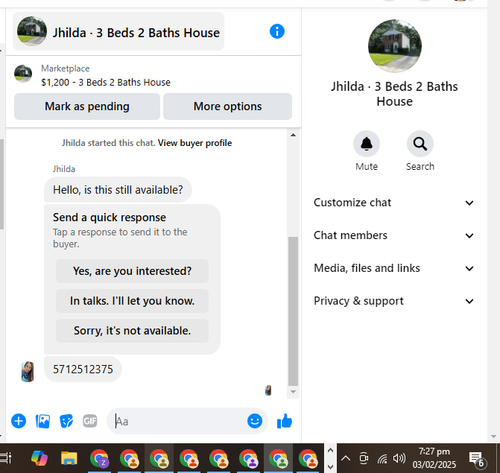Open Wi-Fi network settings in tray
The image size is (500, 473).
382,459
